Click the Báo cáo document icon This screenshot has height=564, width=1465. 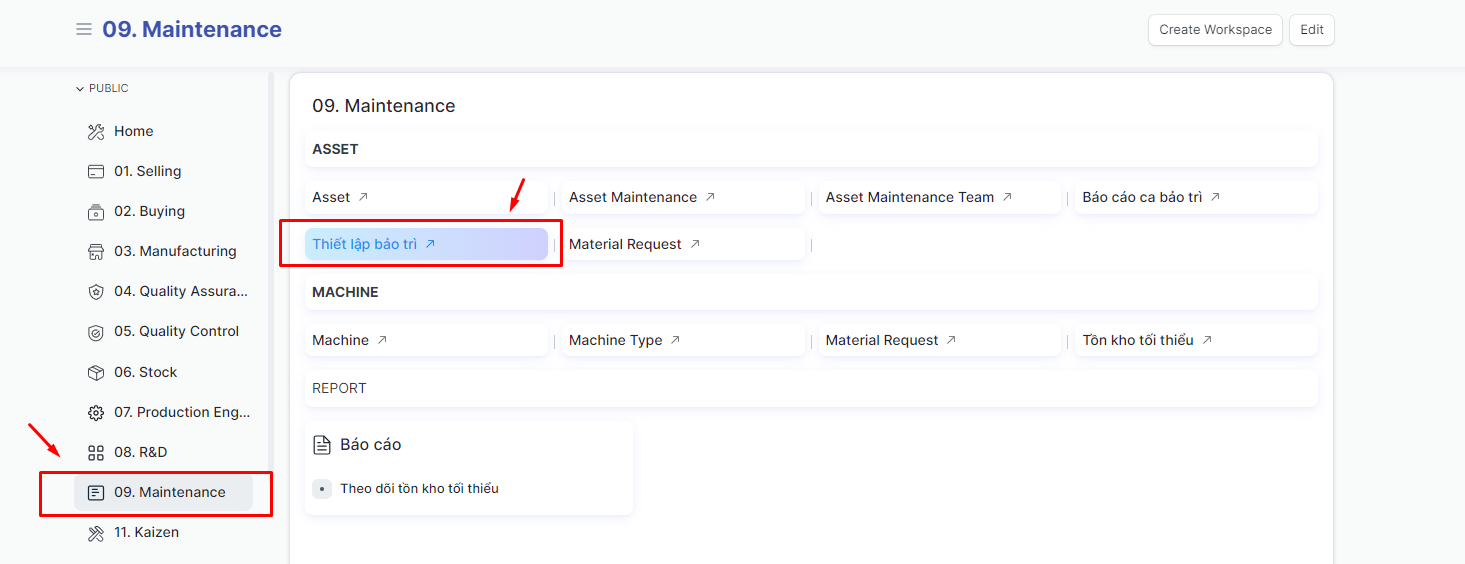(321, 445)
